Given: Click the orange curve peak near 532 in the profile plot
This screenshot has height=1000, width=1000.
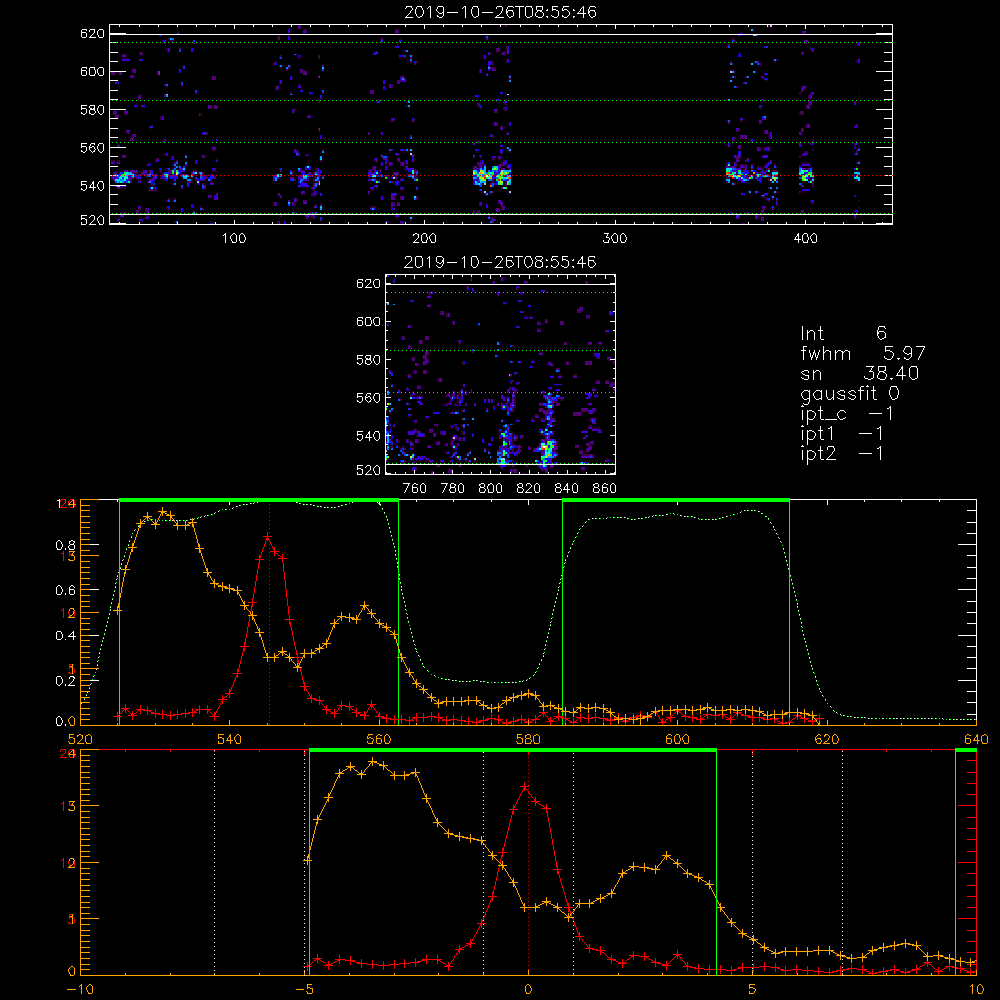Looking at the screenshot, I should point(163,511).
